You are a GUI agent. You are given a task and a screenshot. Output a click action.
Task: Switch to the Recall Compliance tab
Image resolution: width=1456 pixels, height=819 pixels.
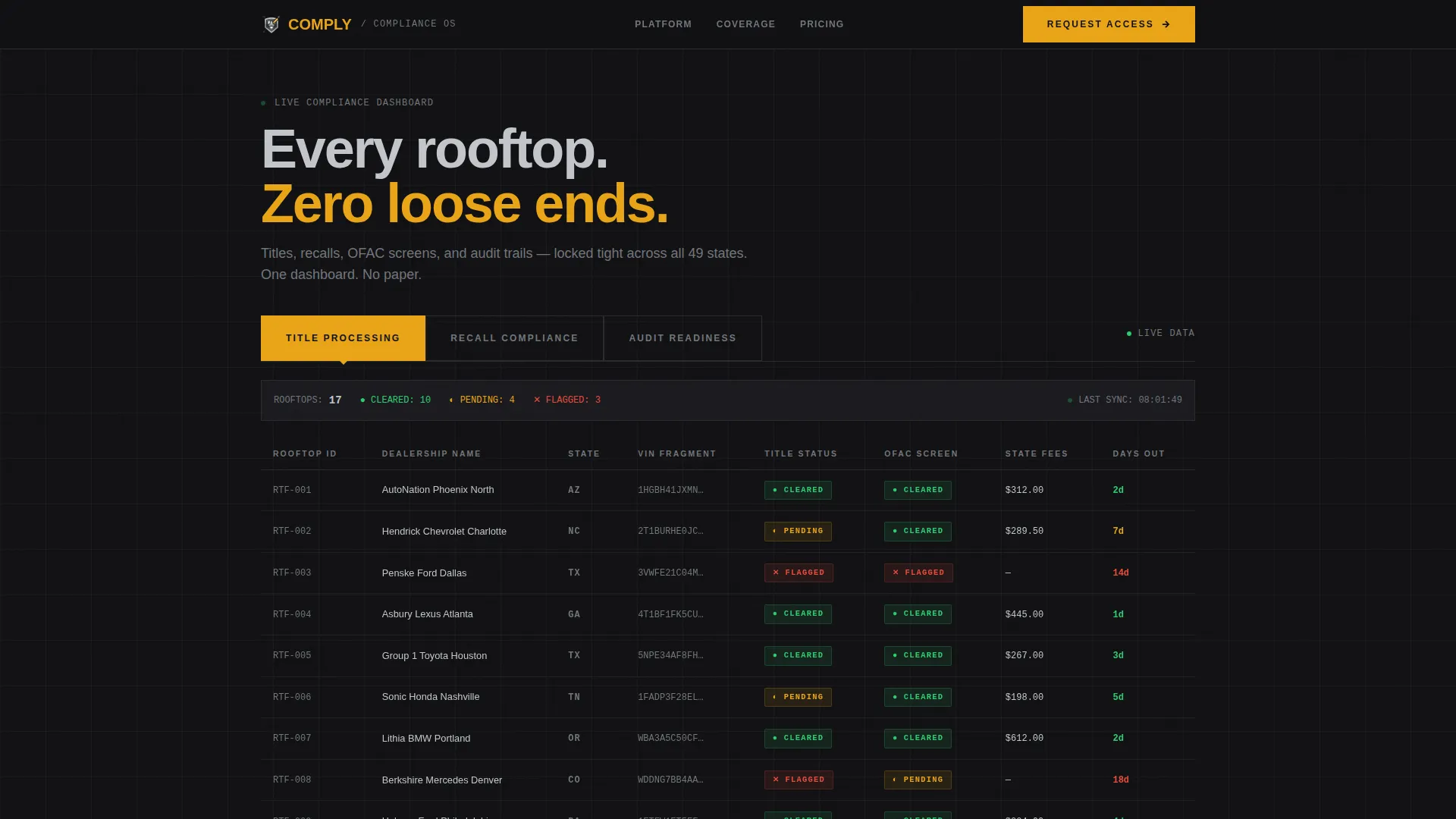(x=514, y=338)
